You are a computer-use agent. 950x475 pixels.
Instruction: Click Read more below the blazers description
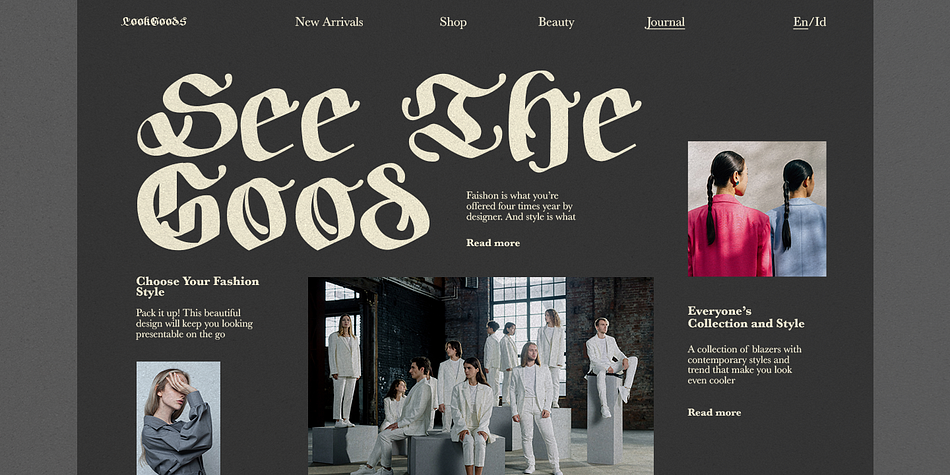(x=714, y=413)
